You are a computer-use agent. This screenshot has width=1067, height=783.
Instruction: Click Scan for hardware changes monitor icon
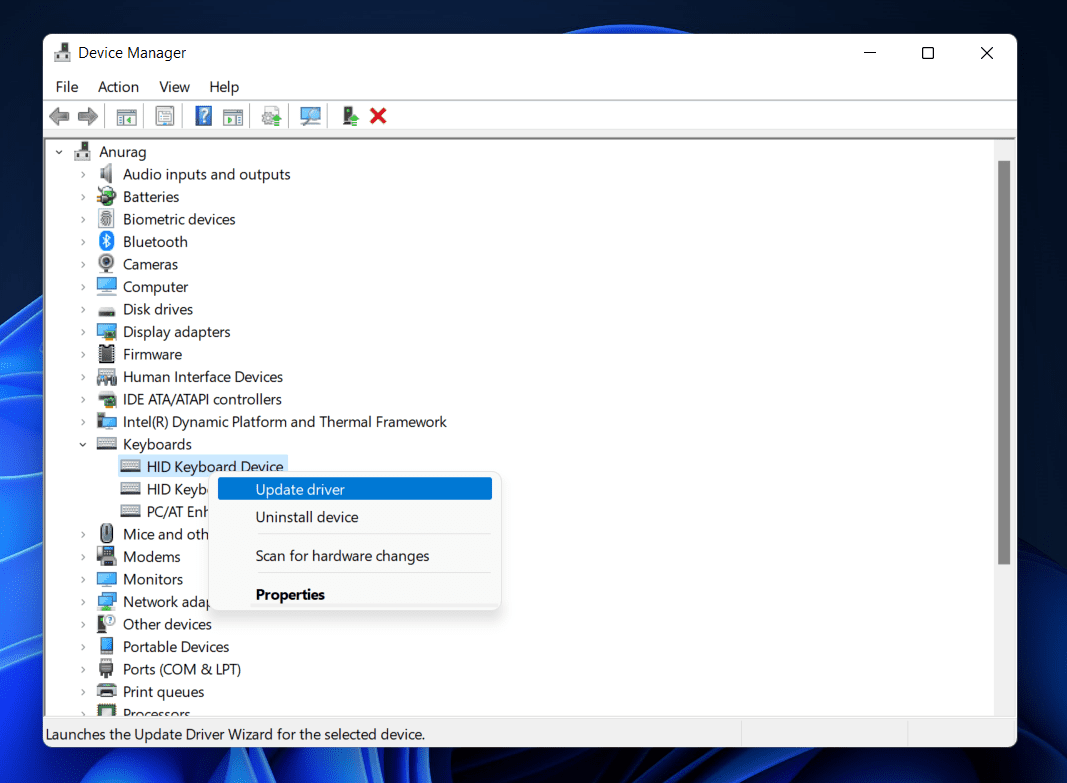311,116
